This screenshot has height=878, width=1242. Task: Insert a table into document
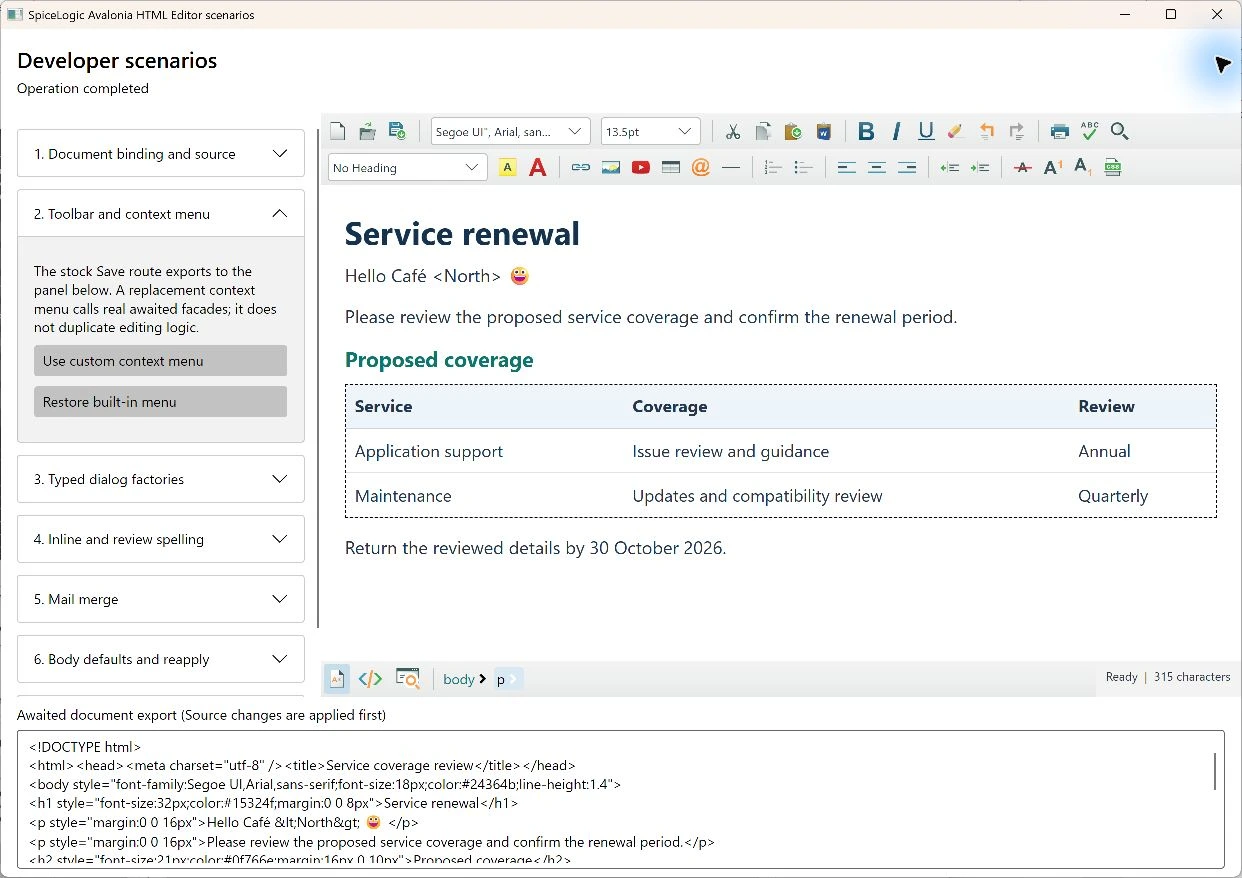tap(671, 168)
